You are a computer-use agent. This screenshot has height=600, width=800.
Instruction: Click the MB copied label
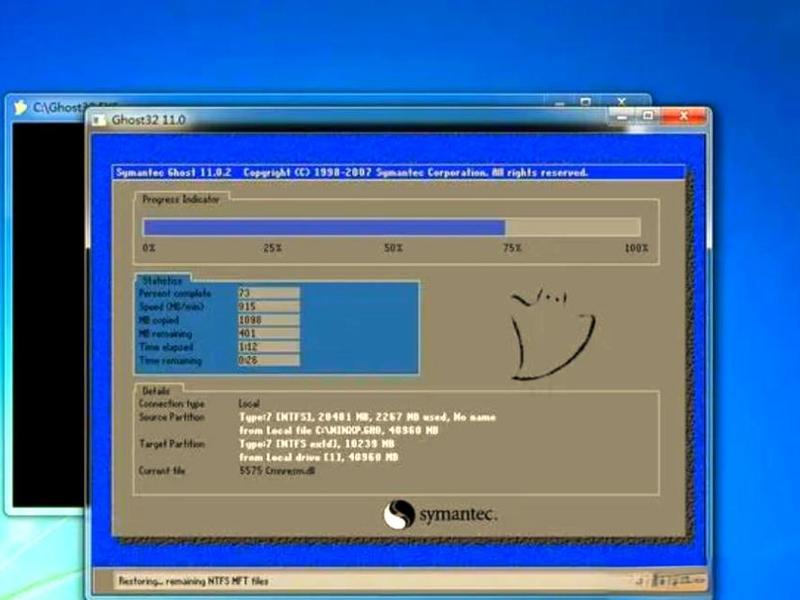pos(159,320)
